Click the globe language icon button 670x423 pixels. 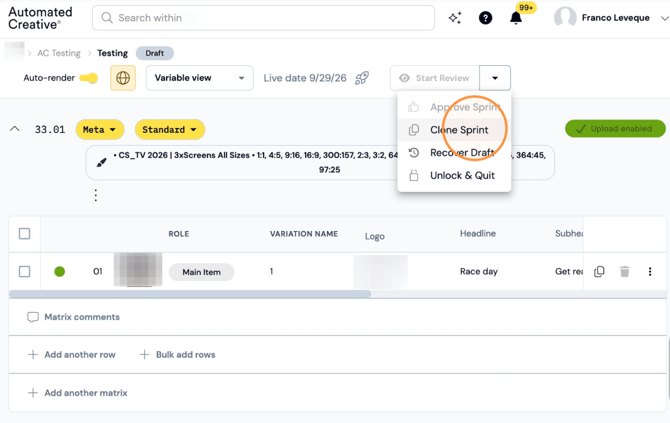click(123, 78)
